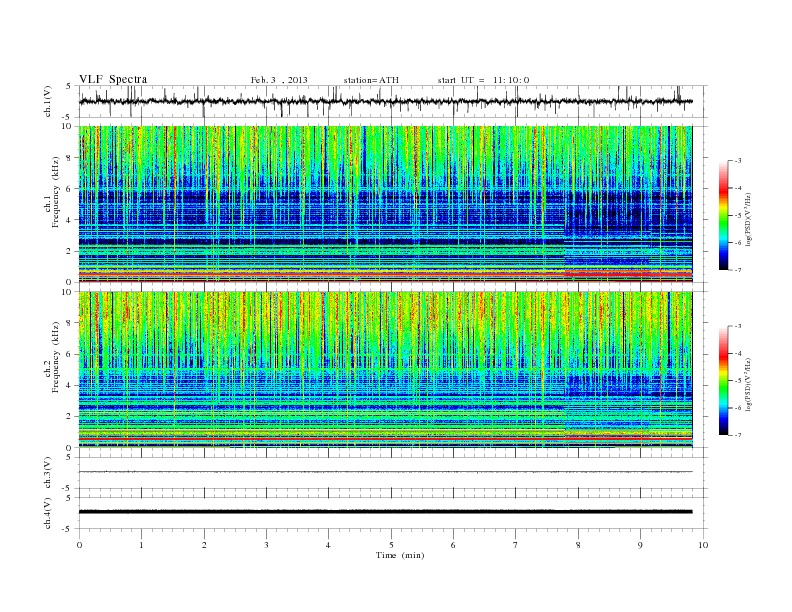Click the "ch.1(V)" waveform axis label
The height and width of the screenshot is (612, 792).
click(x=48, y=101)
